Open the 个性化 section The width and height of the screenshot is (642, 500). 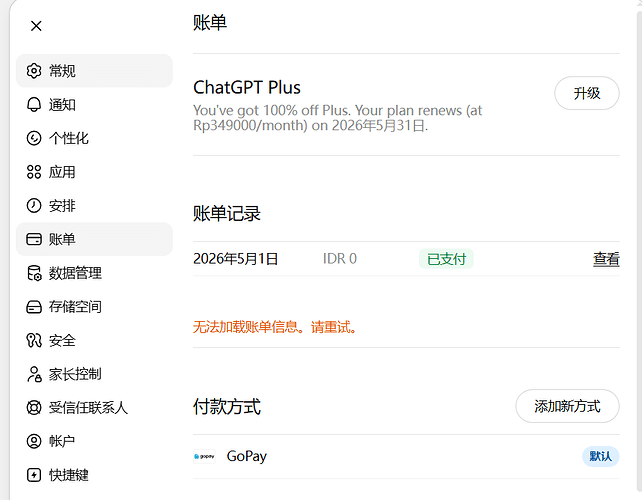94,138
